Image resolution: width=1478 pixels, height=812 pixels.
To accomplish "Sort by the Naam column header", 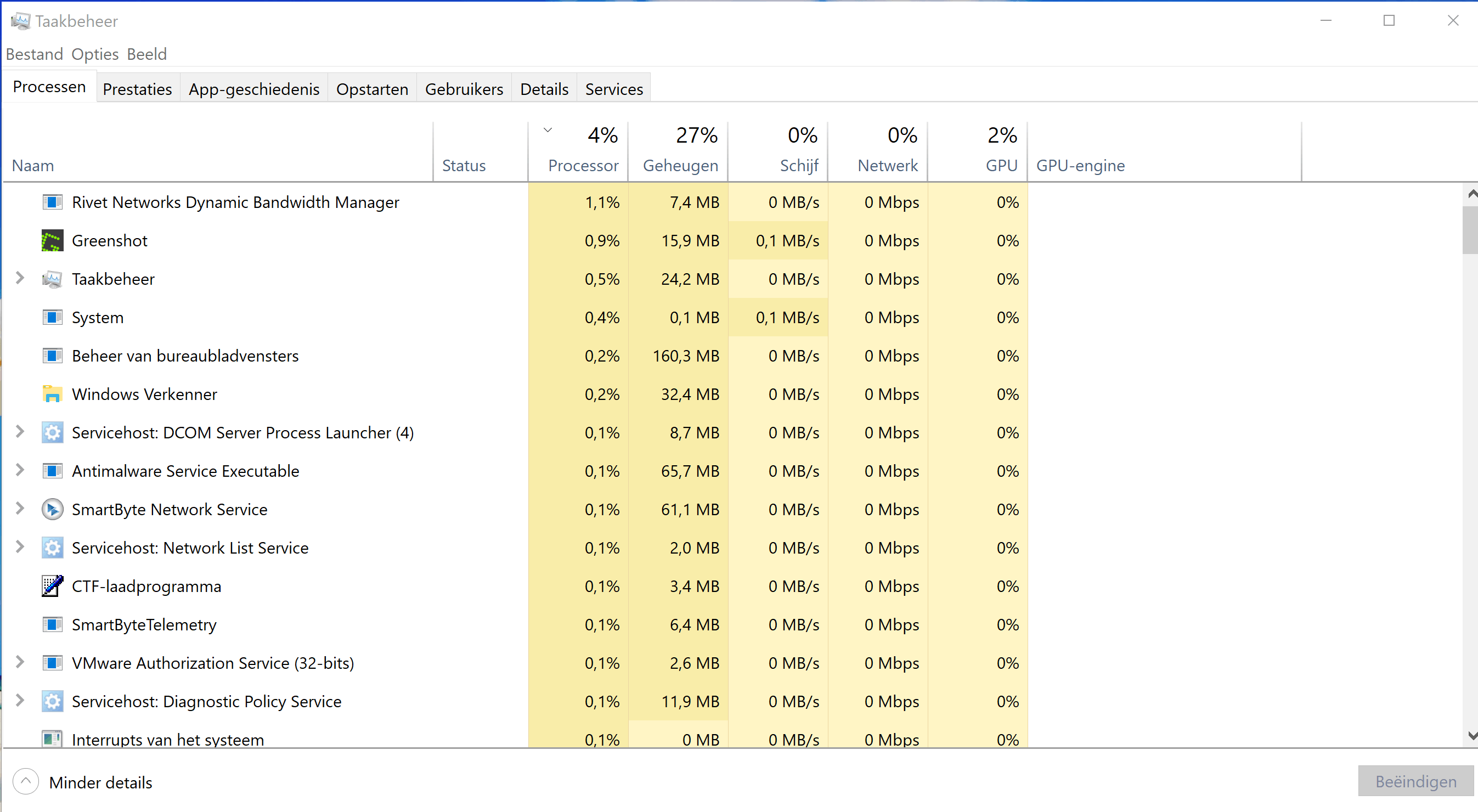I will pyautogui.click(x=218, y=152).
